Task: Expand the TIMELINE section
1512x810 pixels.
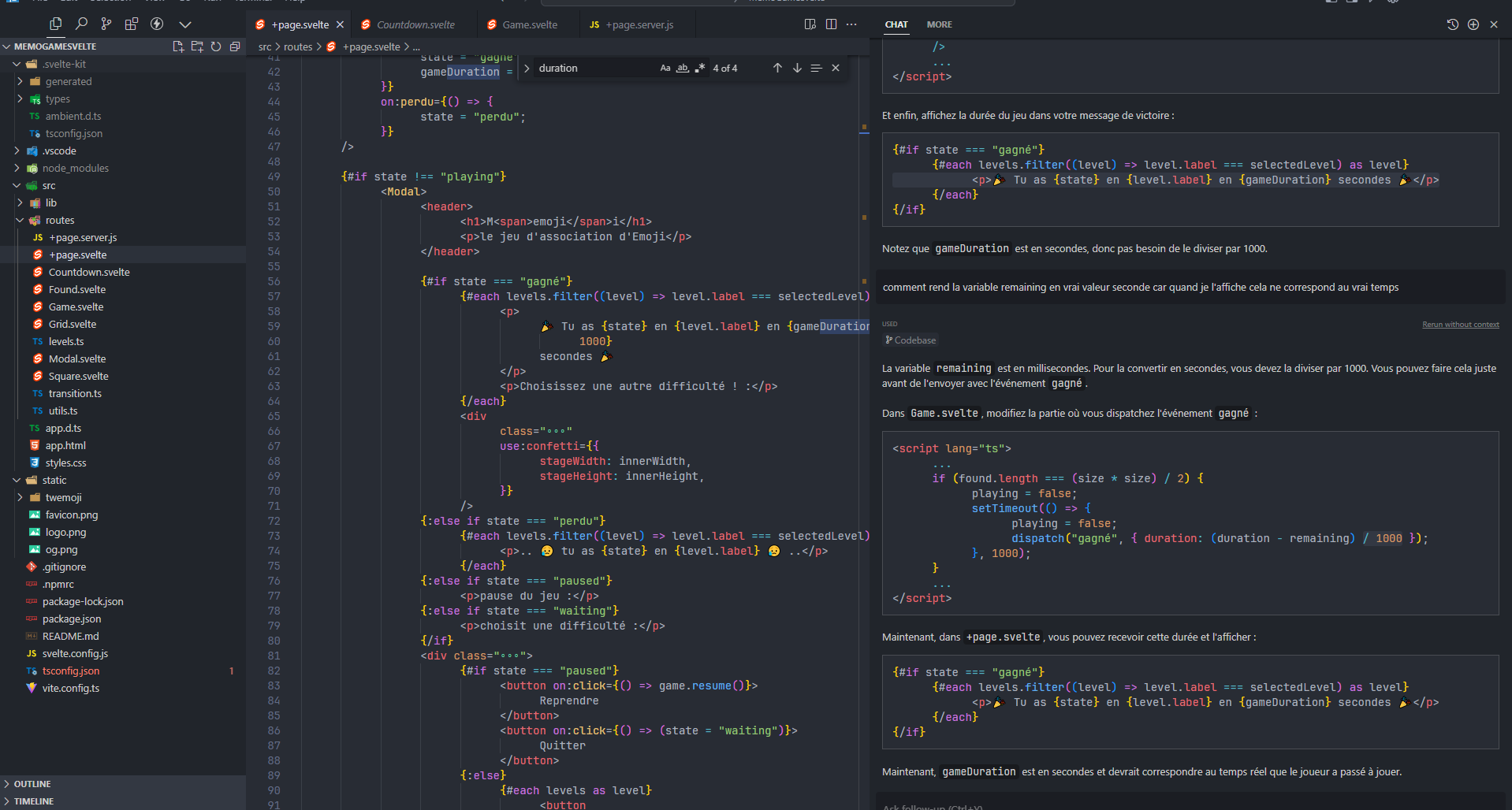Action: 123,801
